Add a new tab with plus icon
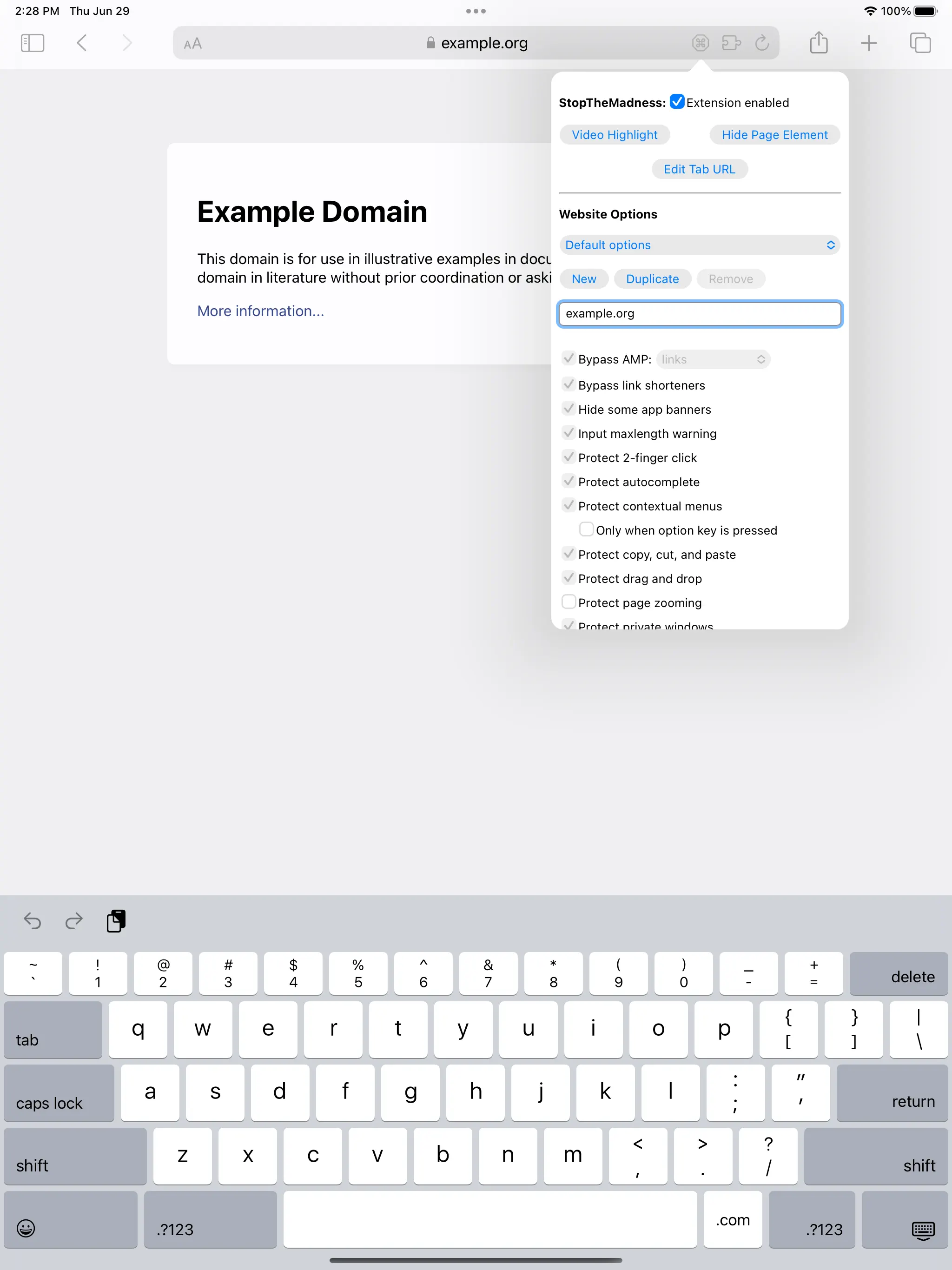 tap(869, 43)
